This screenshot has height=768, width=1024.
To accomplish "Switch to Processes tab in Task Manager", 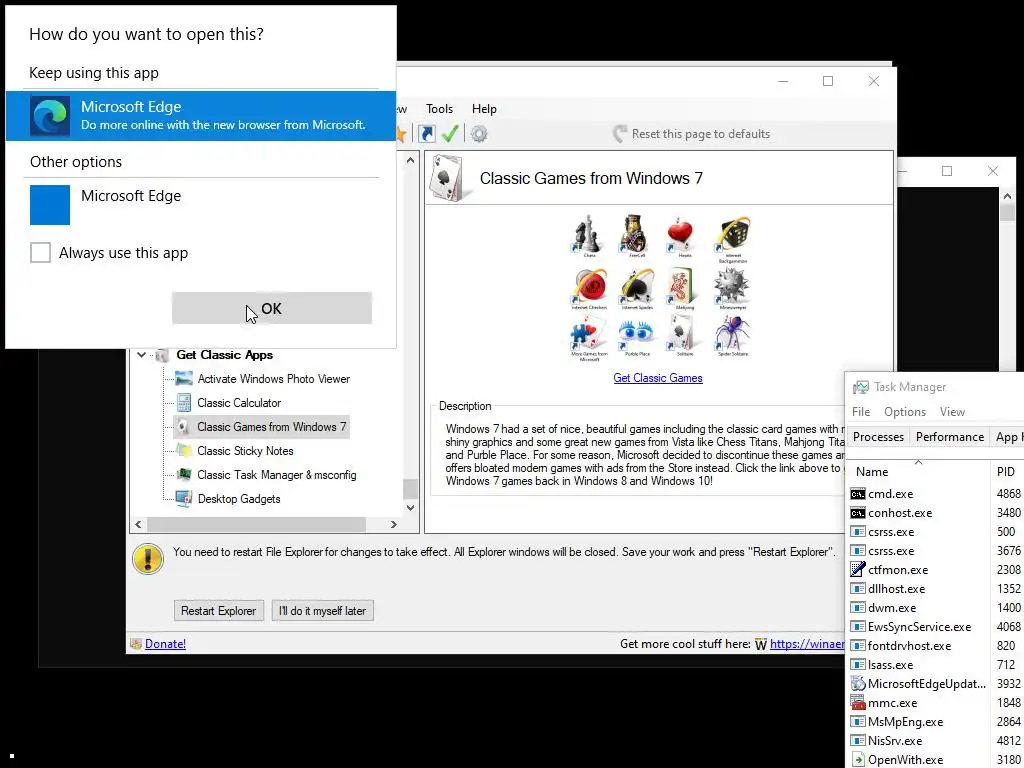I will tap(878, 436).
